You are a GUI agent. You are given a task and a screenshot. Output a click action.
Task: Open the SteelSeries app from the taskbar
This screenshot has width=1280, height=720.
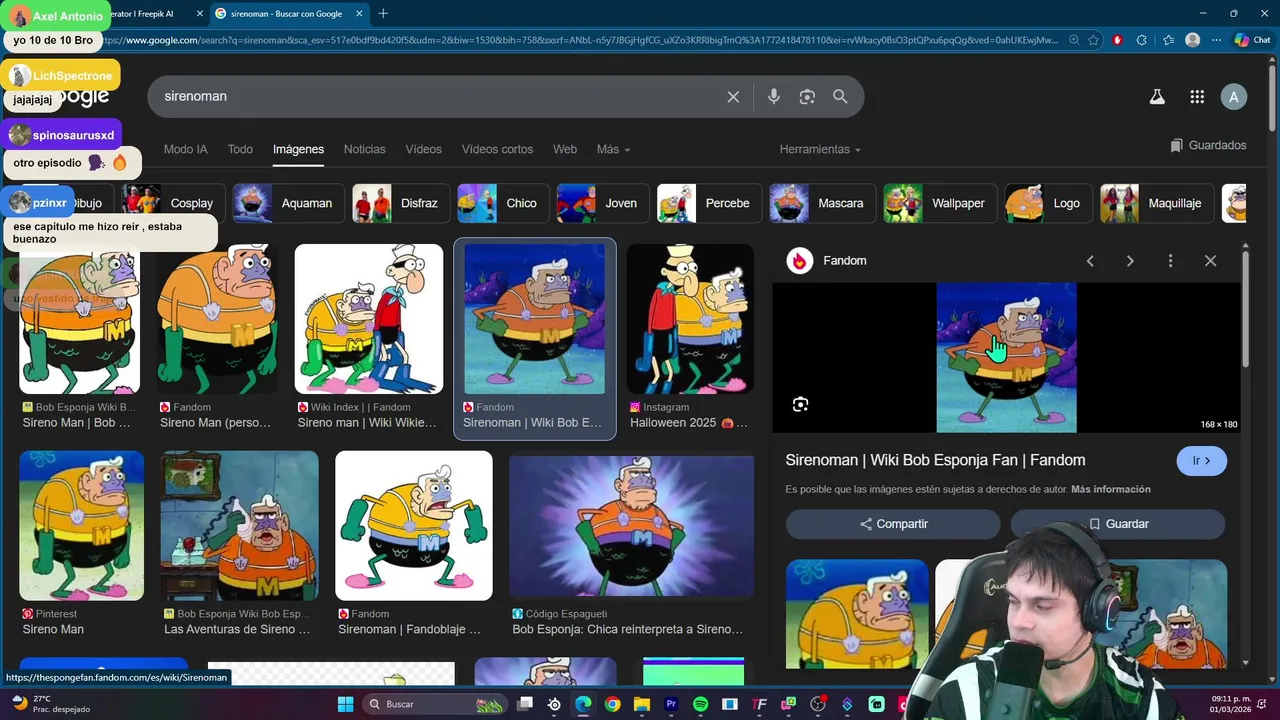pos(554,704)
